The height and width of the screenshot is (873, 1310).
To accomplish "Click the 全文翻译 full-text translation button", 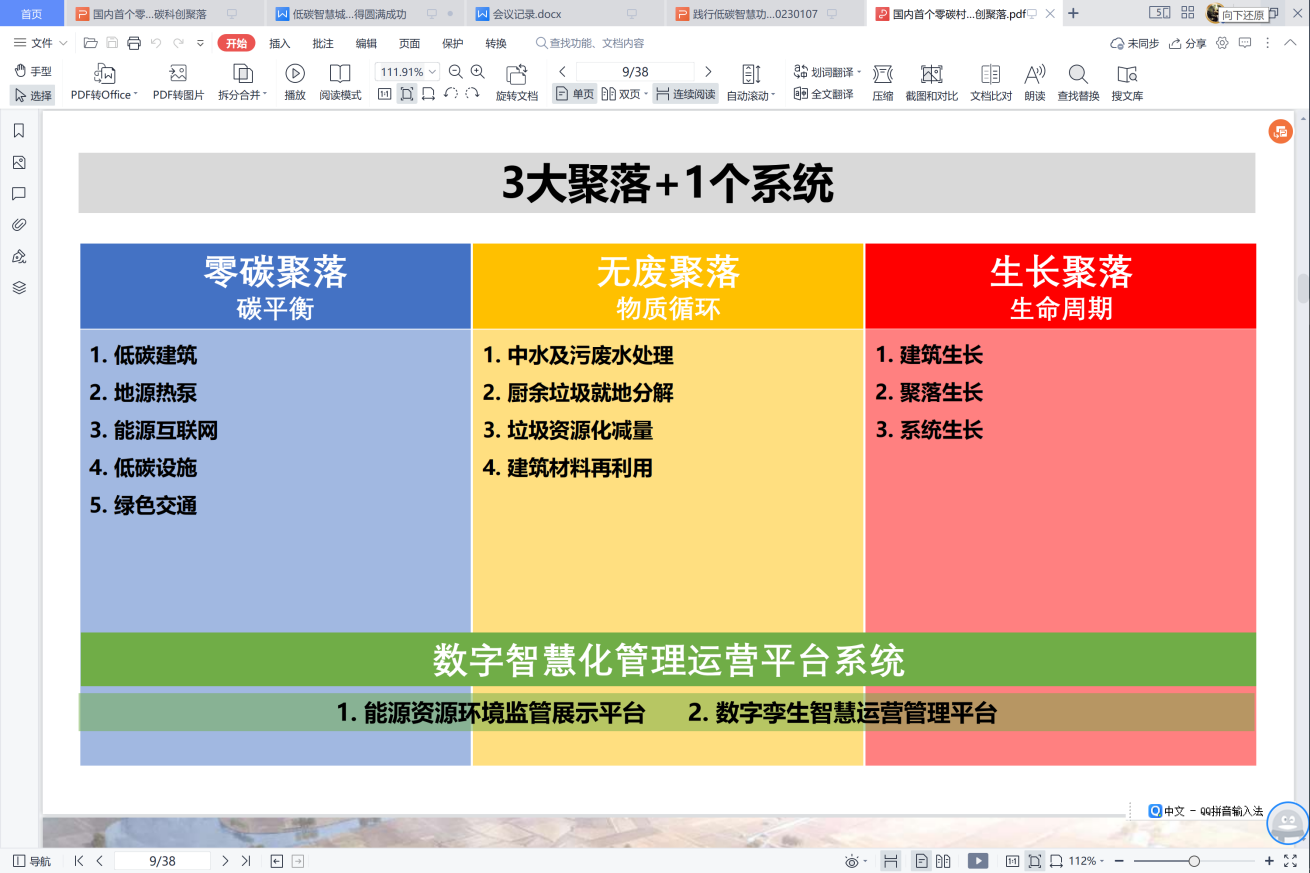I will tap(823, 94).
